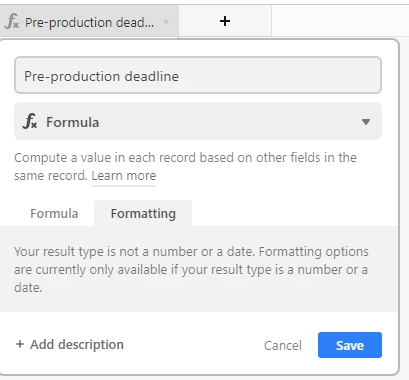Click the 'Compute a value in each record' helper text
Image resolution: width=409 pixels, height=380 pixels.
[185, 166]
